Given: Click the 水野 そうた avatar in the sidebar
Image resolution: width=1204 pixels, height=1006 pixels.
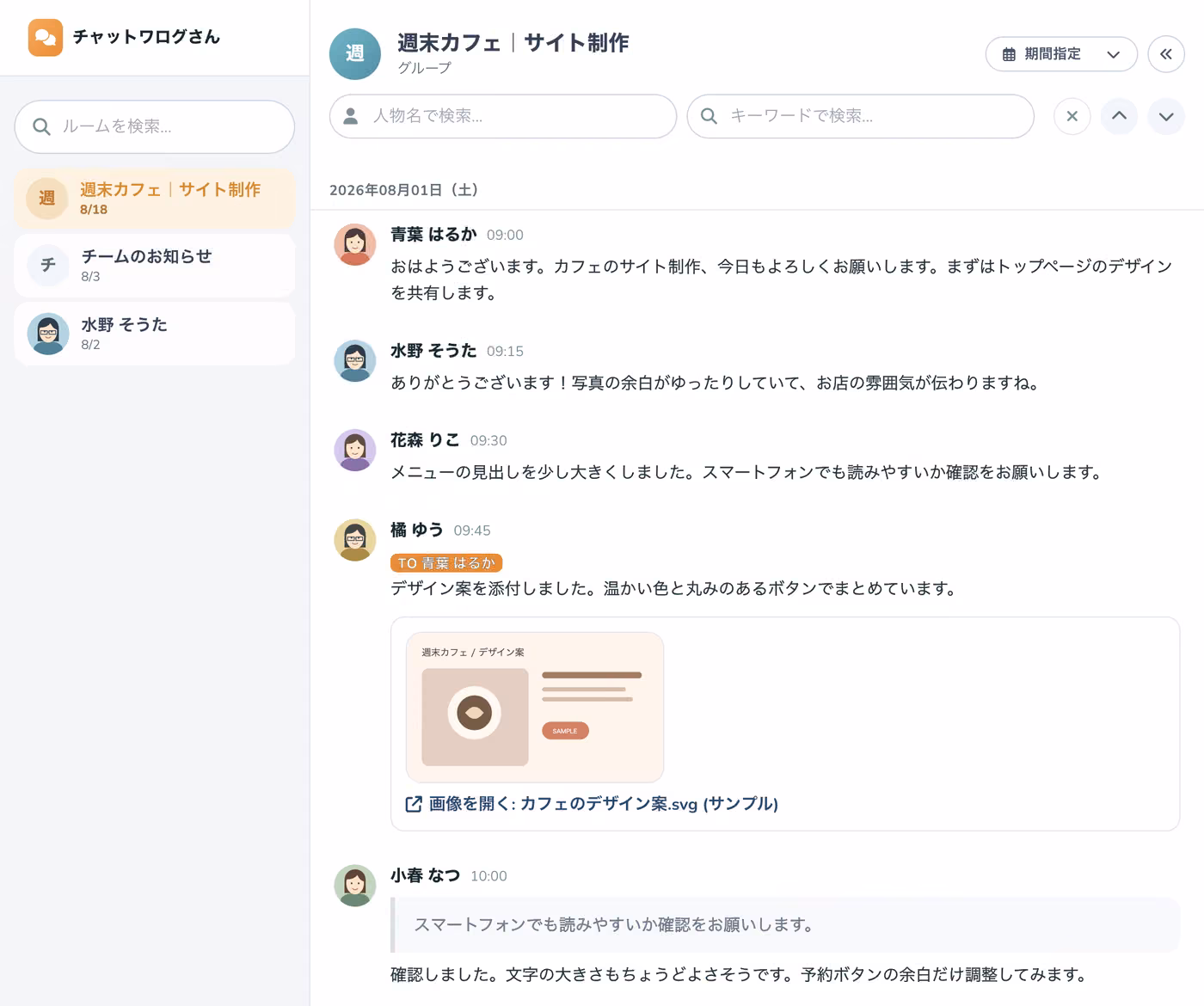Looking at the screenshot, I should pos(47,334).
